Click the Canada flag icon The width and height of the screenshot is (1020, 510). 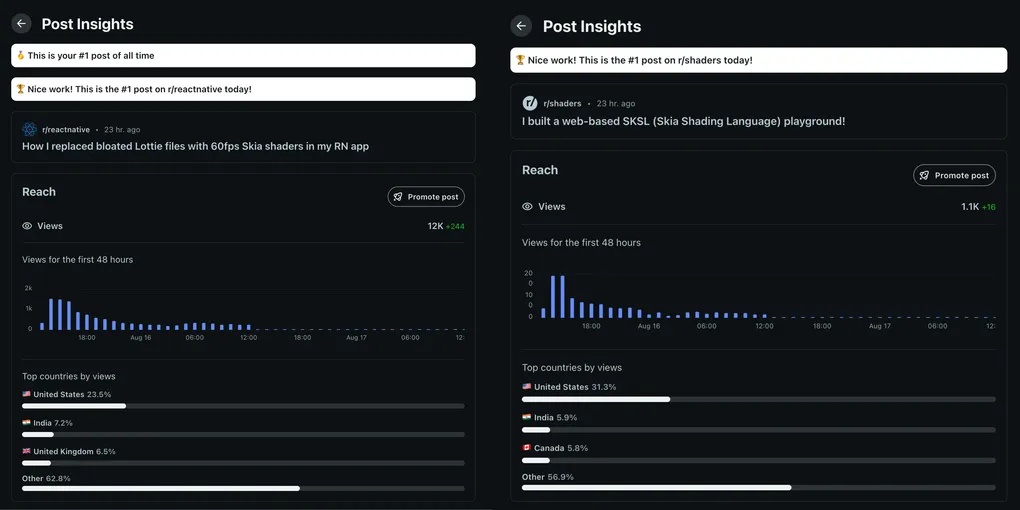tap(527, 448)
